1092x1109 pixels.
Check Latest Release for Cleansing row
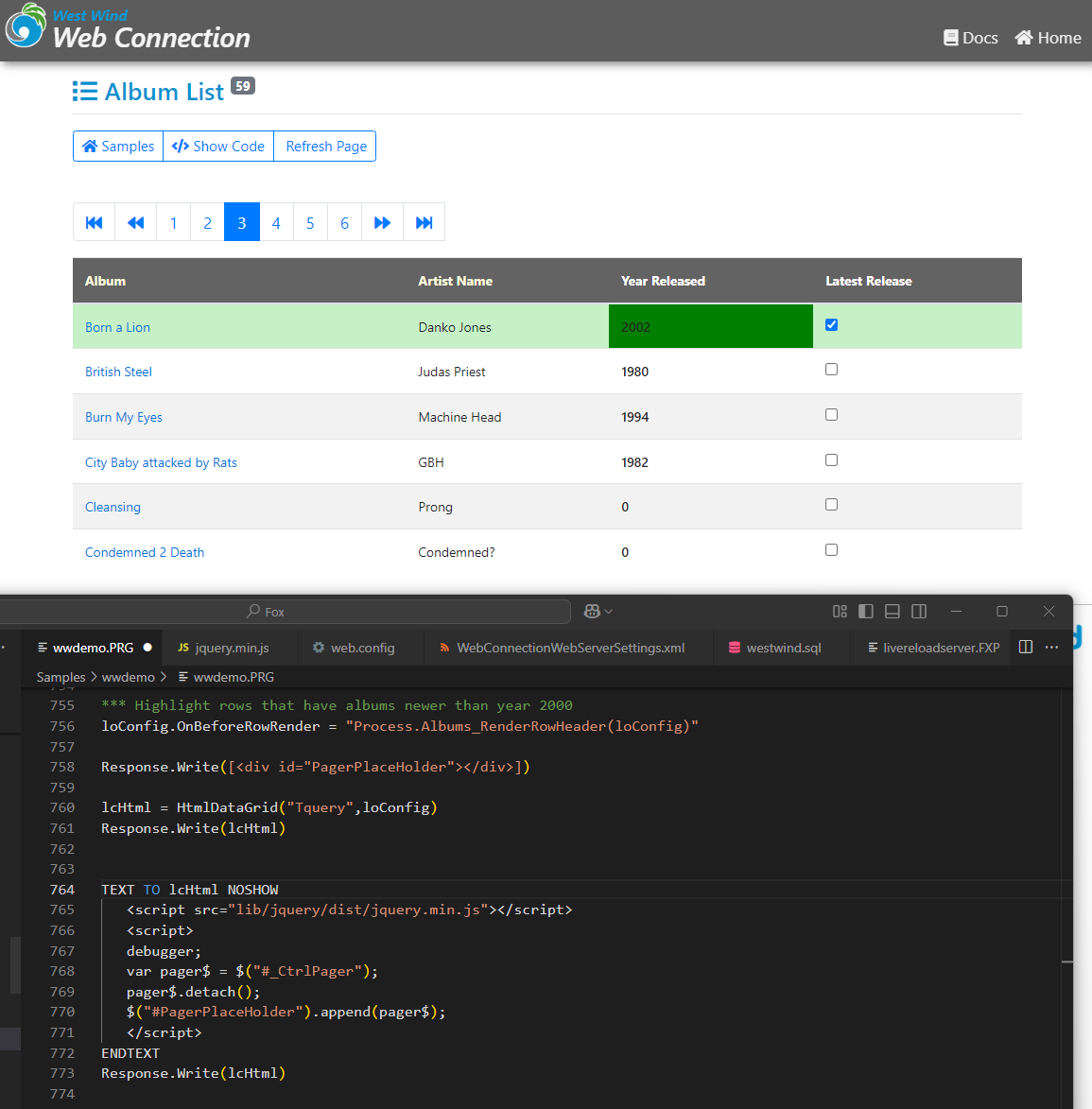(x=832, y=504)
